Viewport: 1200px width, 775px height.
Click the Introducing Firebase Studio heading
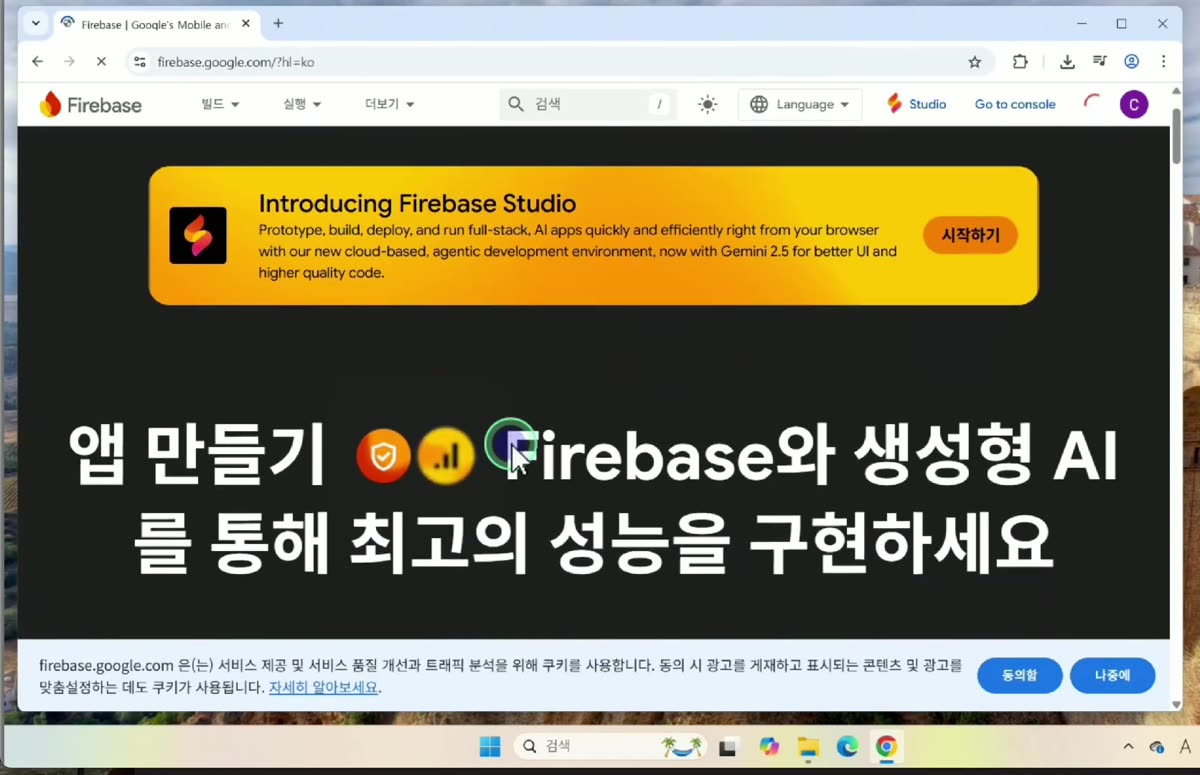(417, 204)
